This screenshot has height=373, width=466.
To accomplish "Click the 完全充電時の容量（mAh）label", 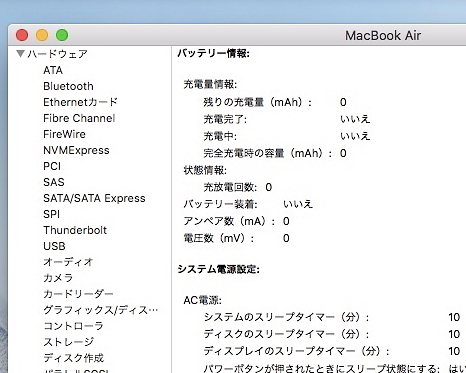I will (x=268, y=153).
